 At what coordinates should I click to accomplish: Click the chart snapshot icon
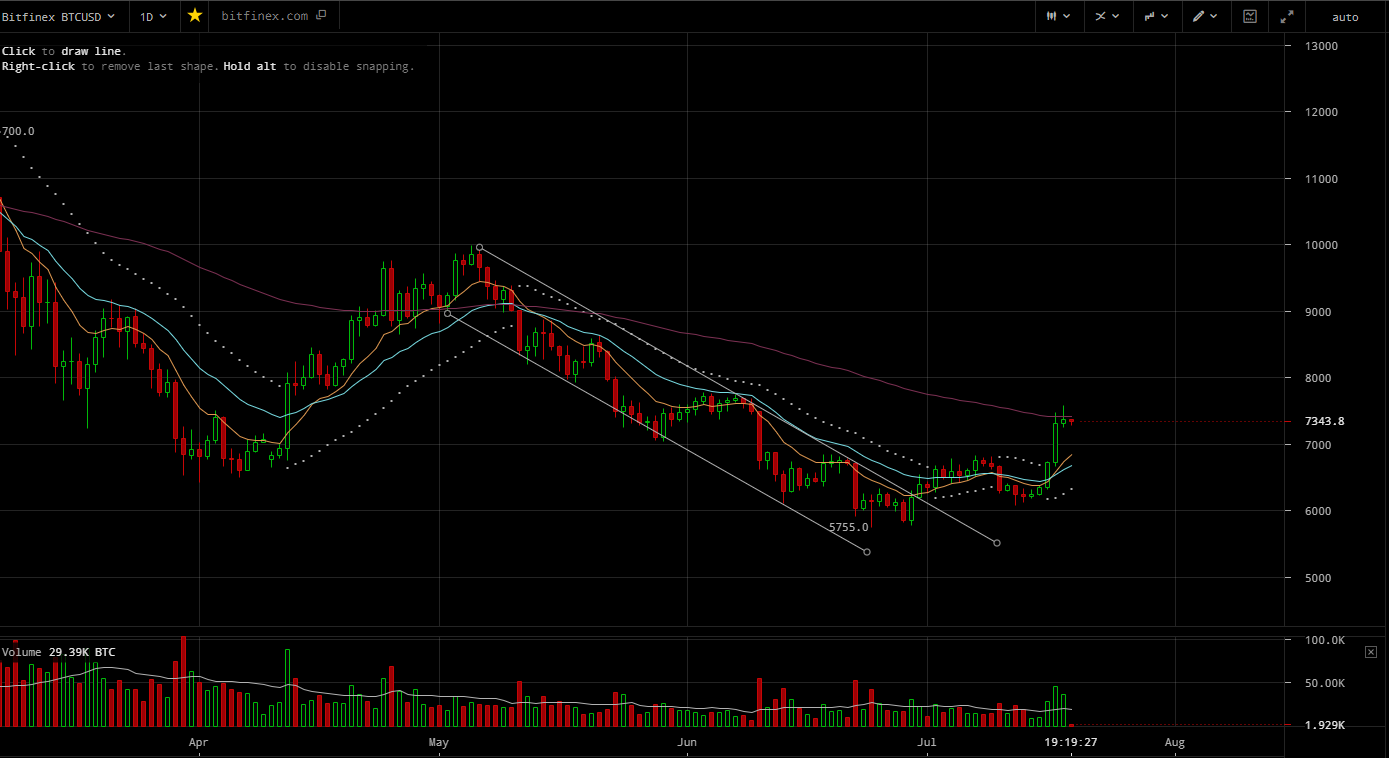1250,16
